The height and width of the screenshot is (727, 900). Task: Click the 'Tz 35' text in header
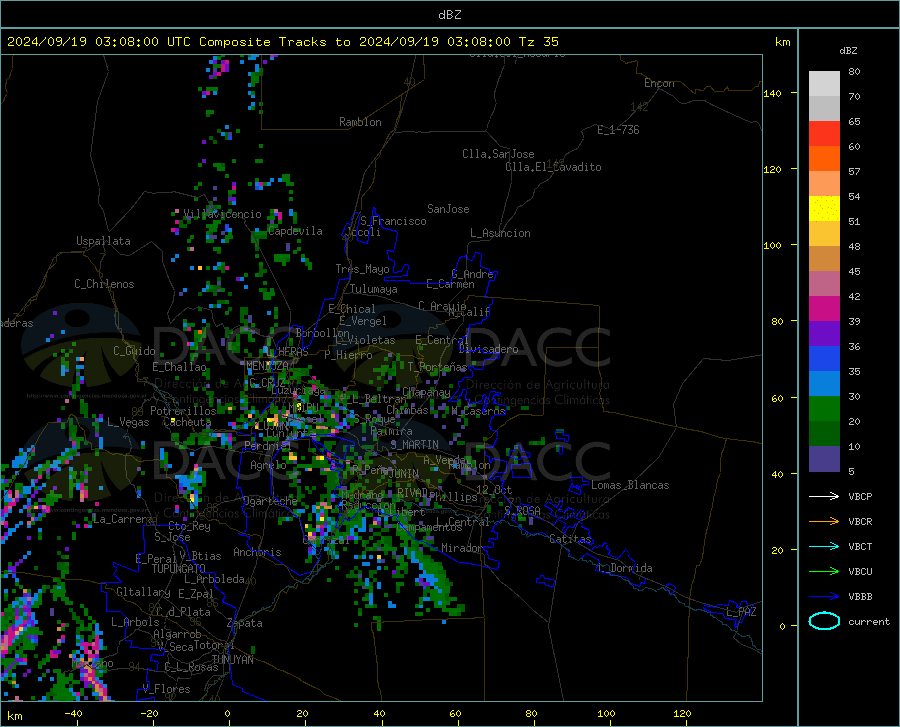538,42
